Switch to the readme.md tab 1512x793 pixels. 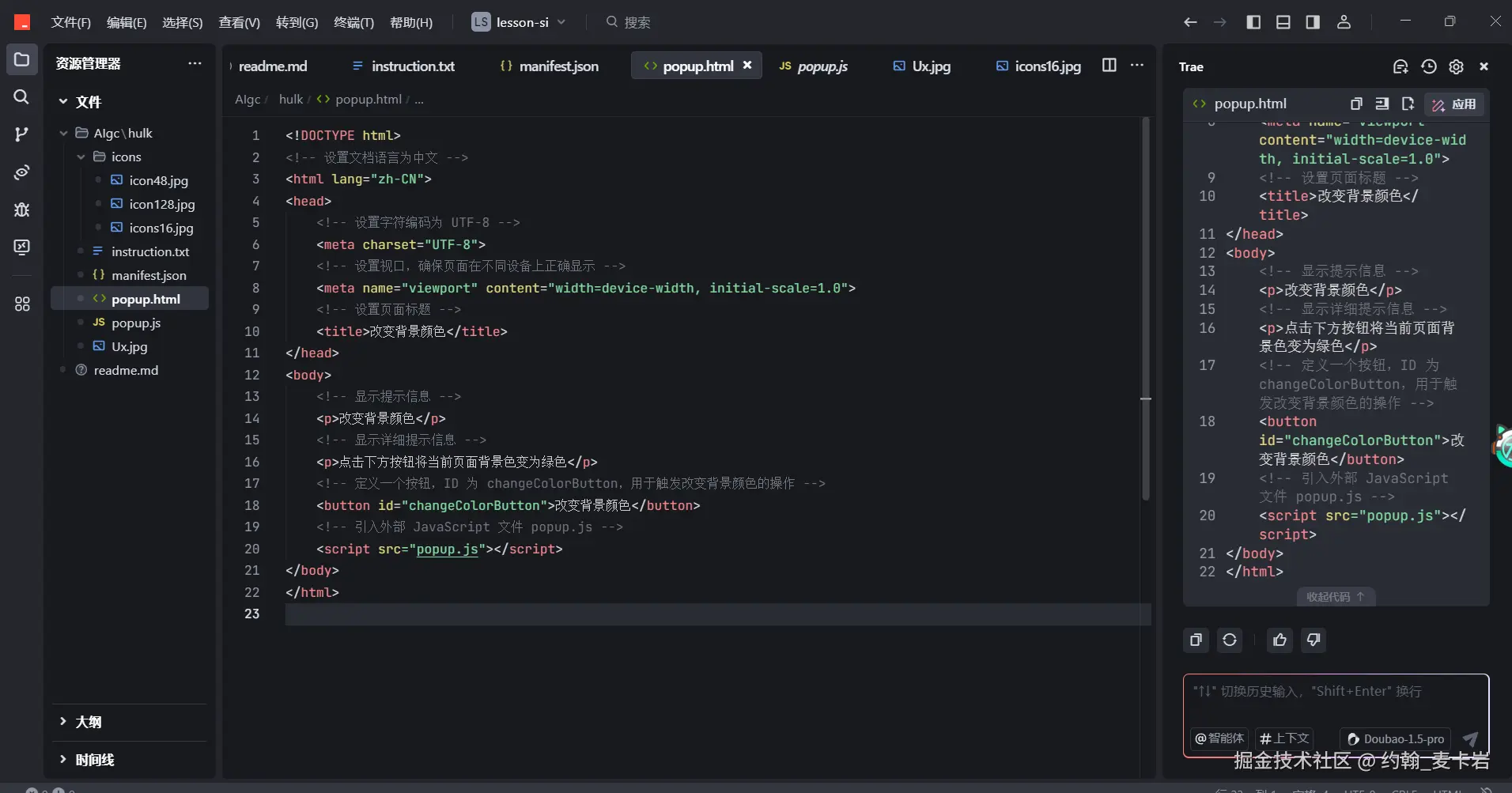pyautogui.click(x=273, y=66)
